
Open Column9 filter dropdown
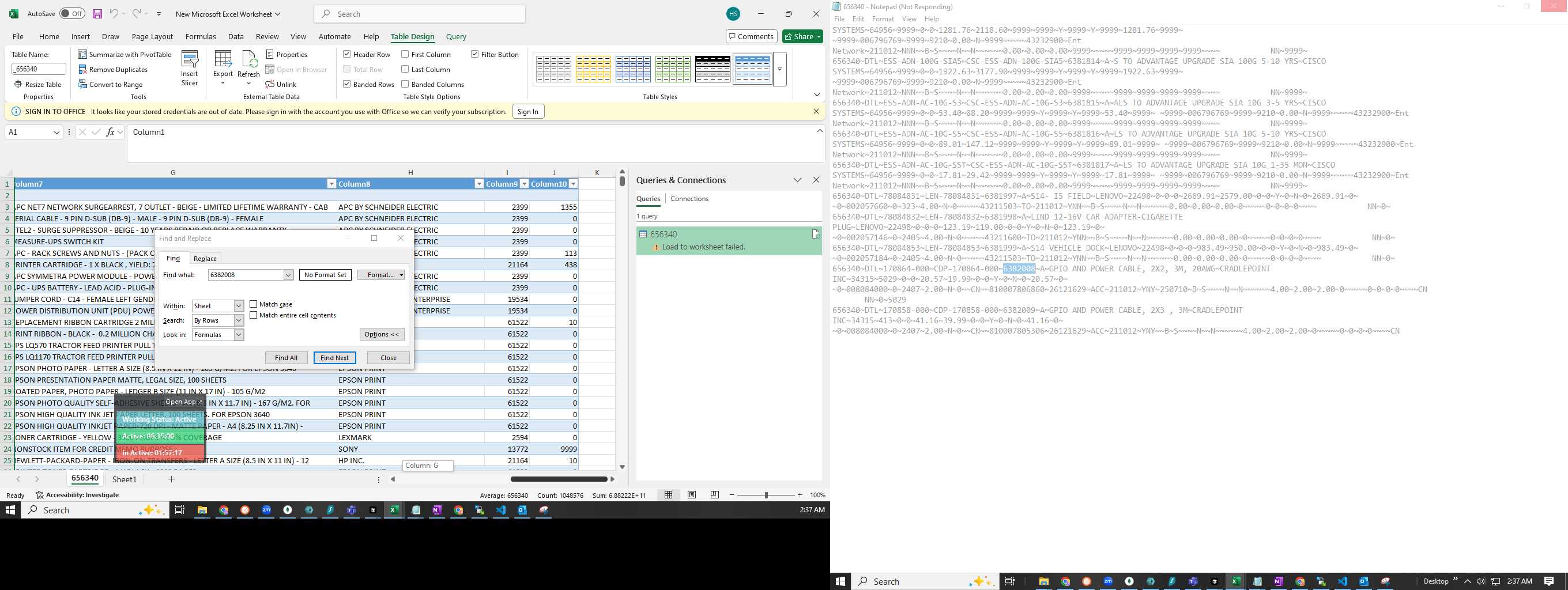524,184
